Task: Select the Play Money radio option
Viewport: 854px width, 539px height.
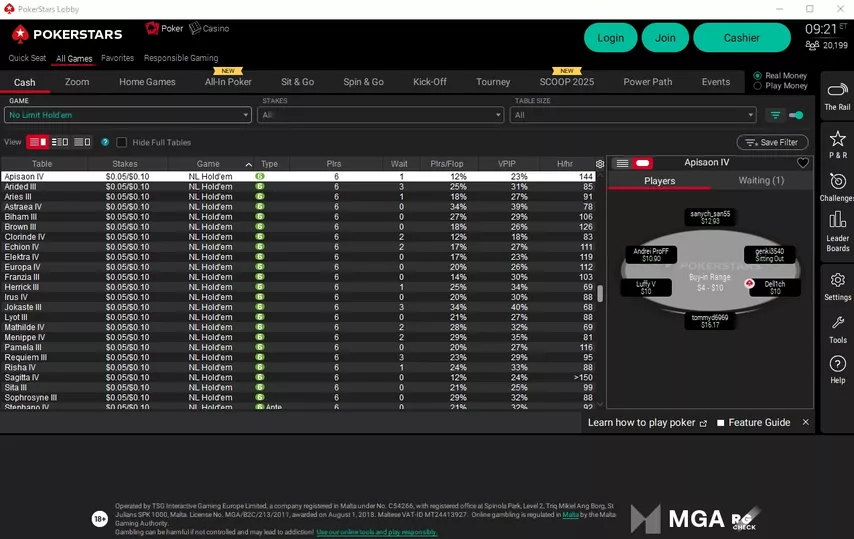Action: [x=757, y=86]
